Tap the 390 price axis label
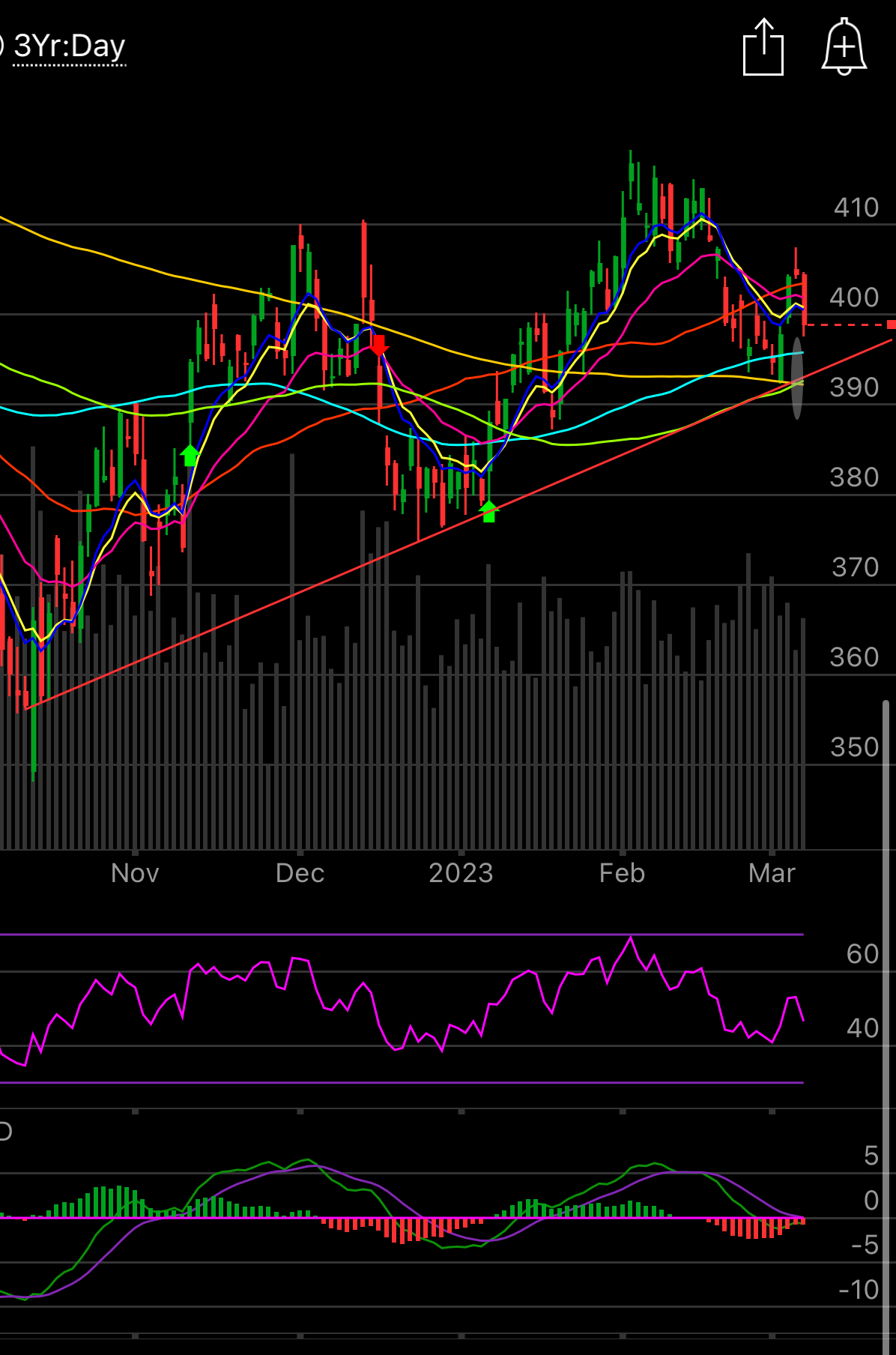The image size is (896, 1355). click(x=854, y=387)
